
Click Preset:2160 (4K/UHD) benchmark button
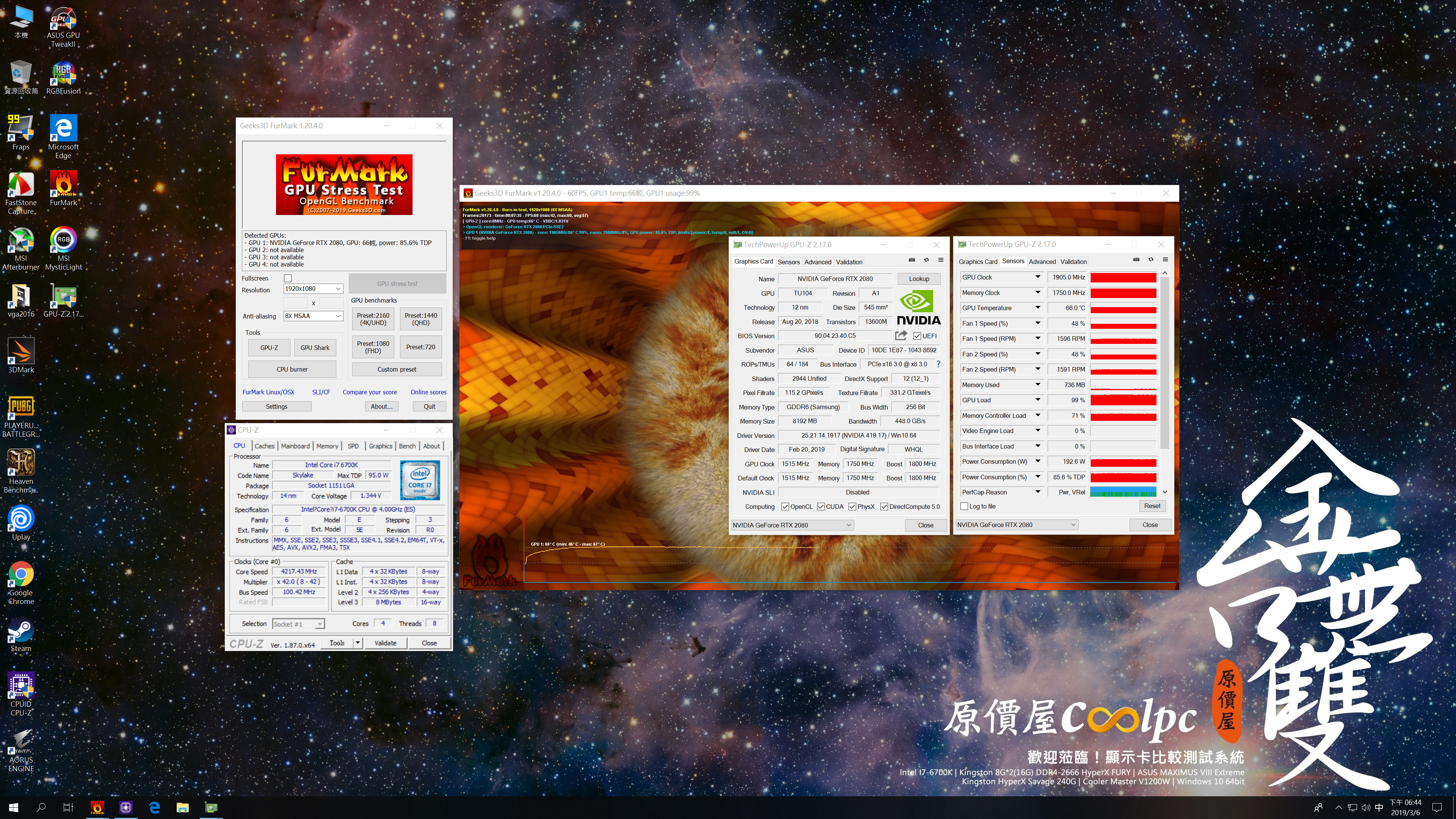tap(373, 319)
